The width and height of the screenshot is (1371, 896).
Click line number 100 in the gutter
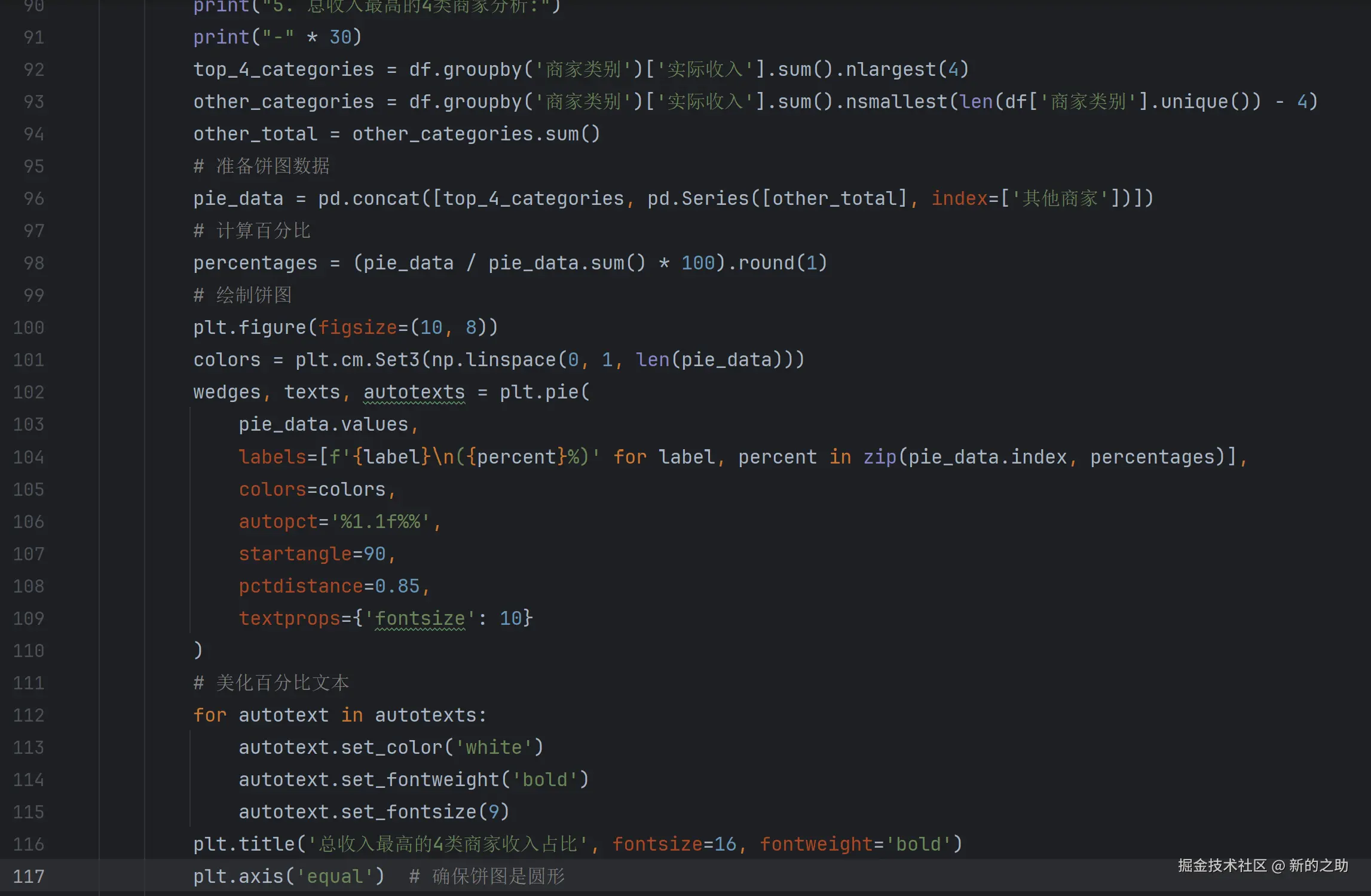pyautogui.click(x=29, y=327)
